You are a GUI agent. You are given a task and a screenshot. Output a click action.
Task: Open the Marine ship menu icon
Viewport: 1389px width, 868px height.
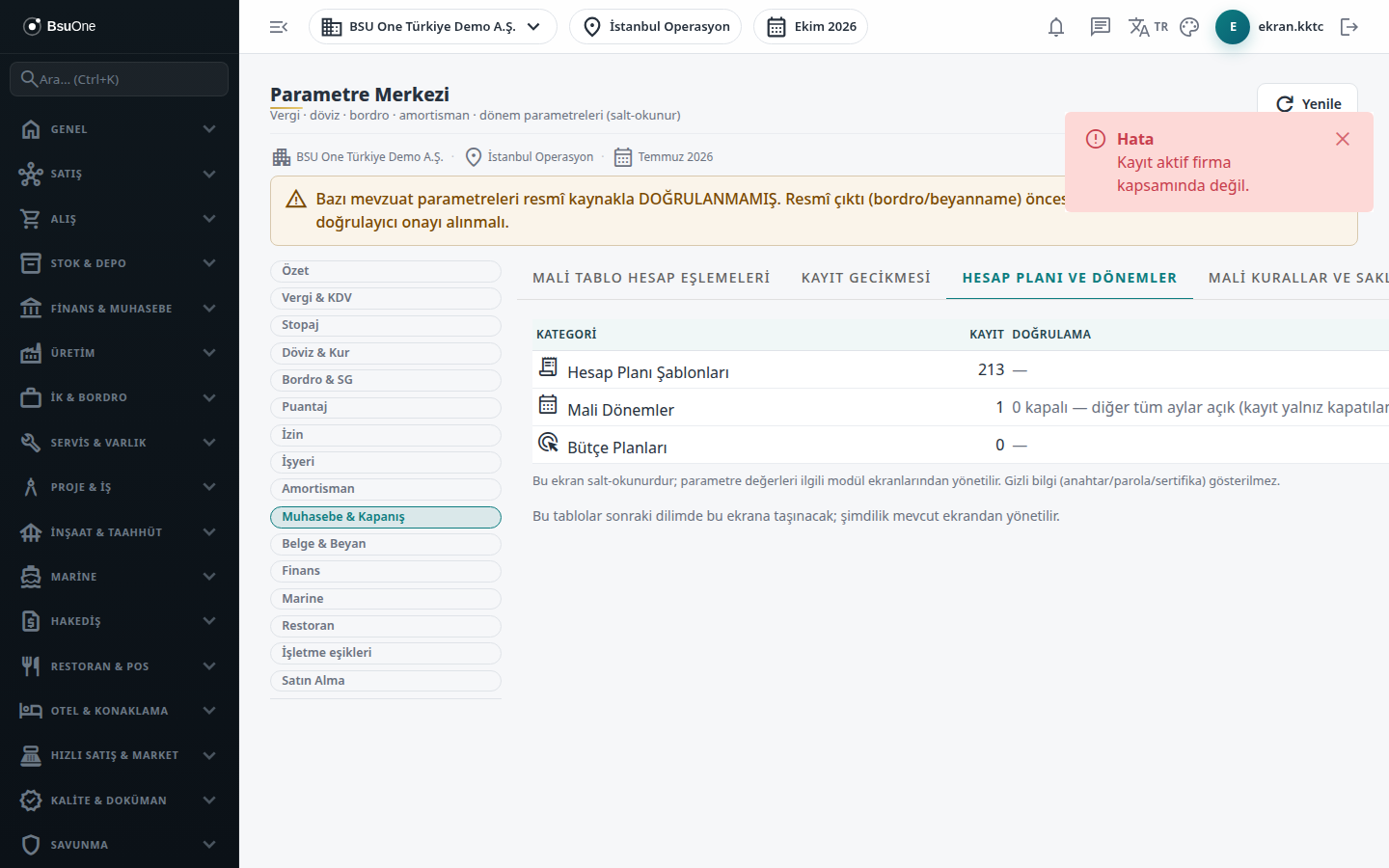[x=31, y=577]
